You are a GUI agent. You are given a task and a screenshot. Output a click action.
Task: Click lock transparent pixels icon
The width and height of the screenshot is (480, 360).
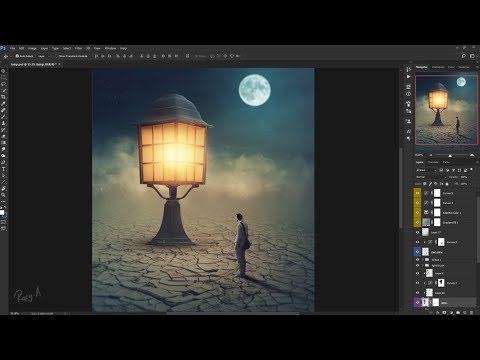click(x=425, y=184)
